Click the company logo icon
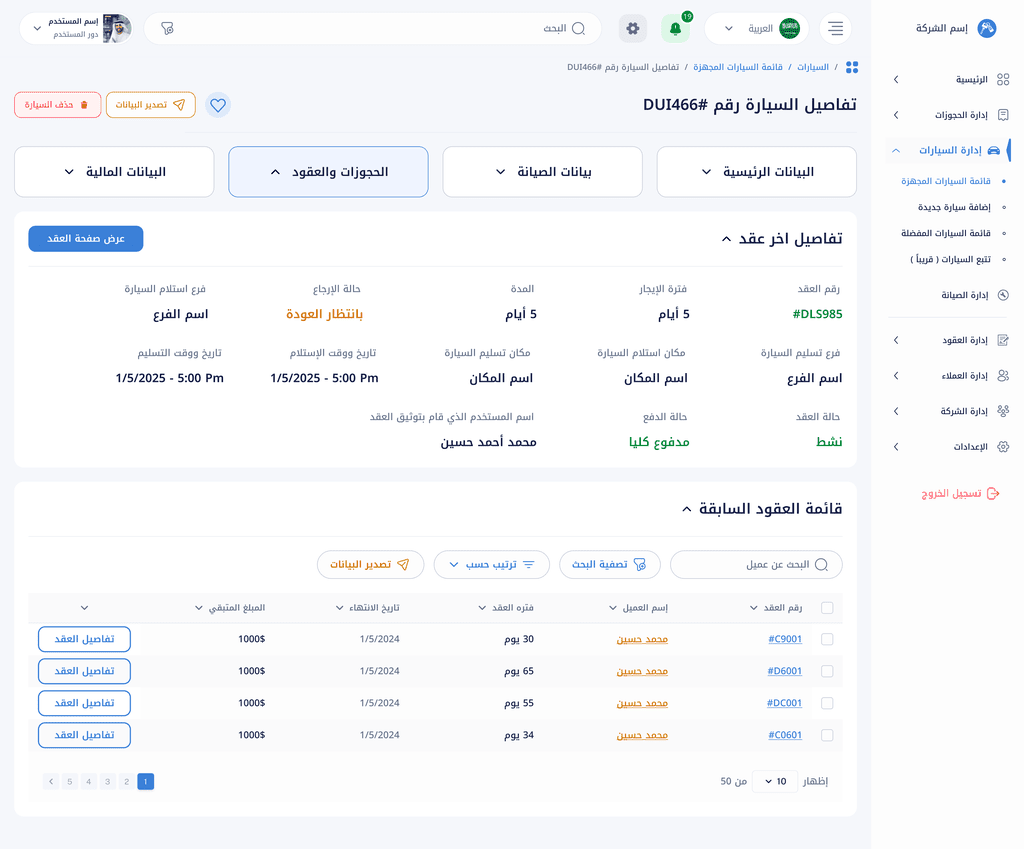Viewport: 1024px width, 849px height. tap(986, 28)
